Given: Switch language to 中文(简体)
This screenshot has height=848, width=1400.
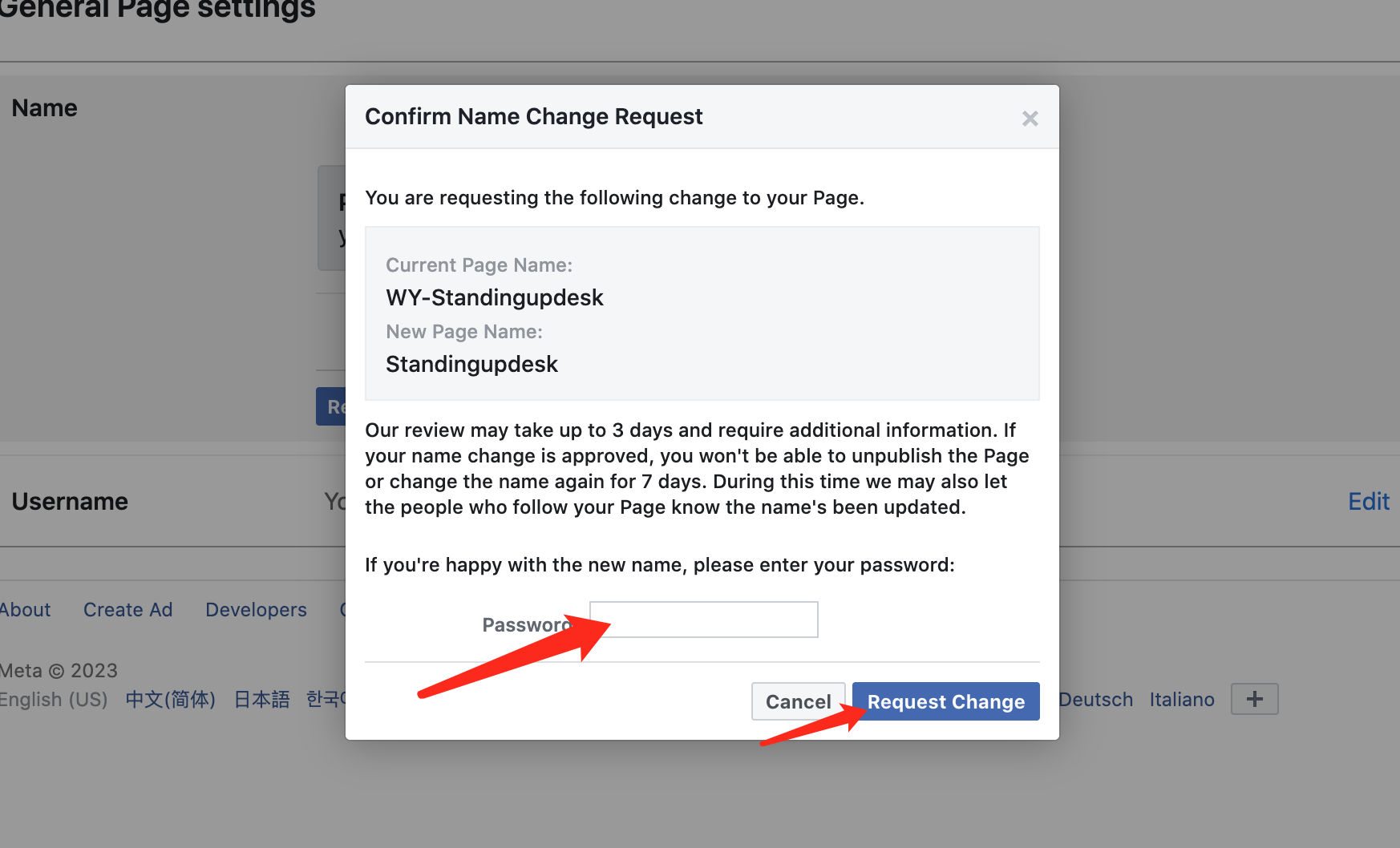Looking at the screenshot, I should pos(171,700).
